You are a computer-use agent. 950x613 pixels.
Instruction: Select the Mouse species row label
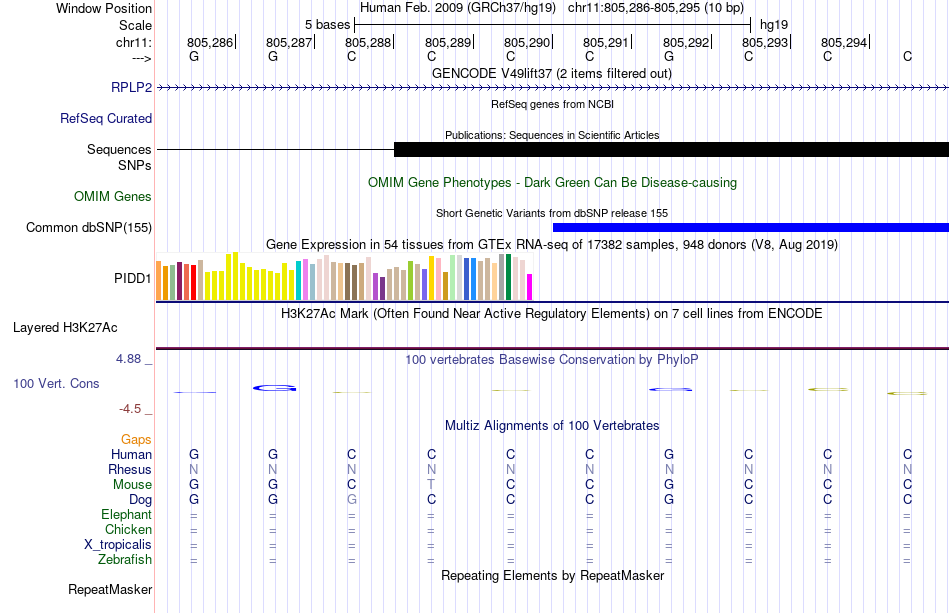tap(132, 485)
